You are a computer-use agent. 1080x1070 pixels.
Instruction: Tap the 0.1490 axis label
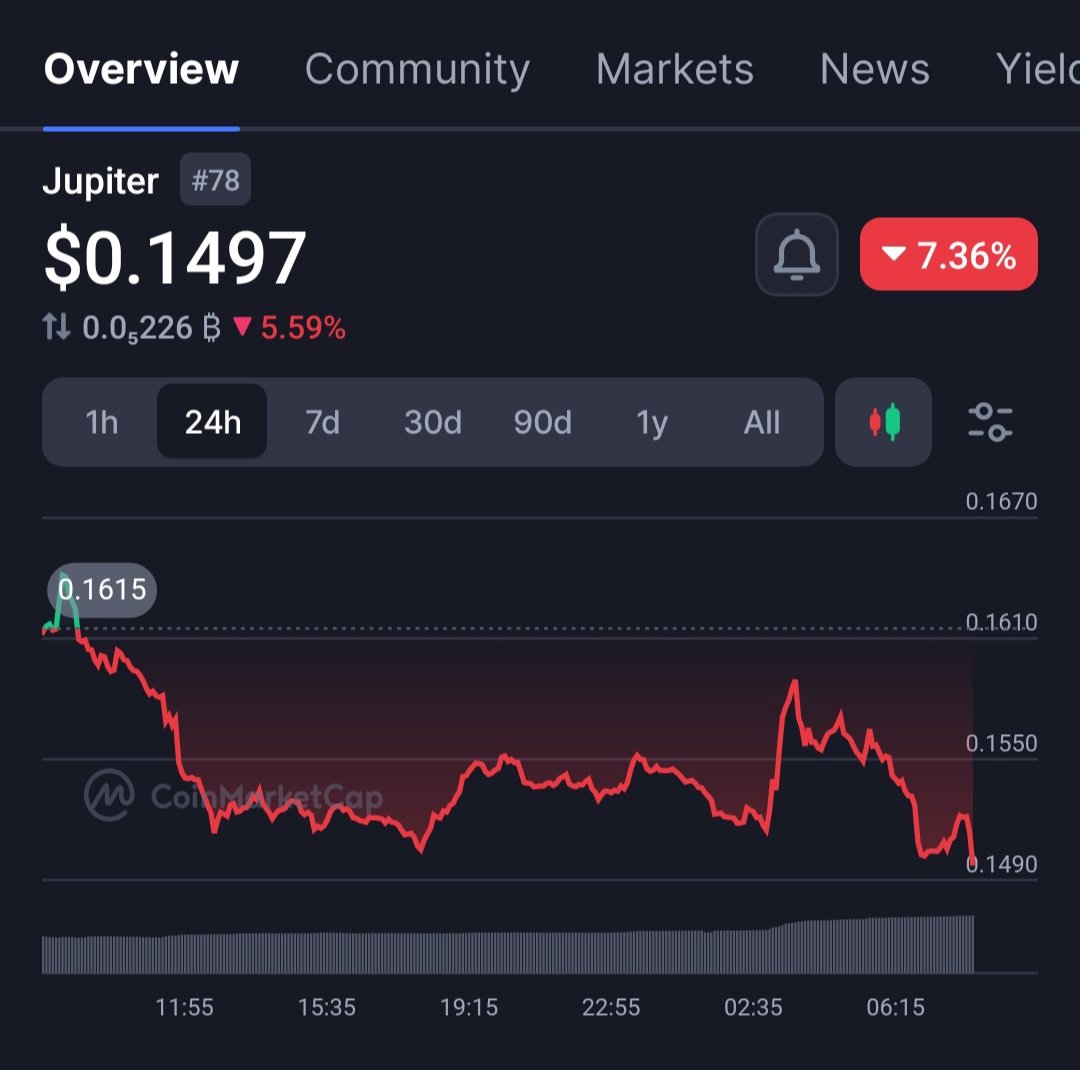coord(1001,864)
